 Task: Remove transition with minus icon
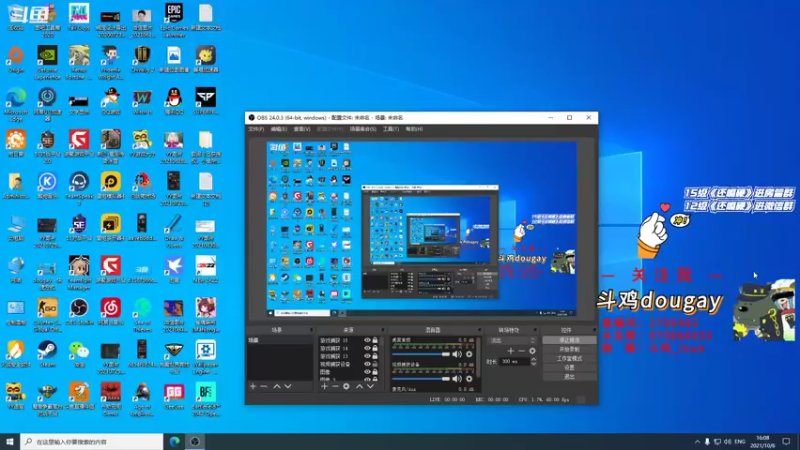tap(521, 351)
